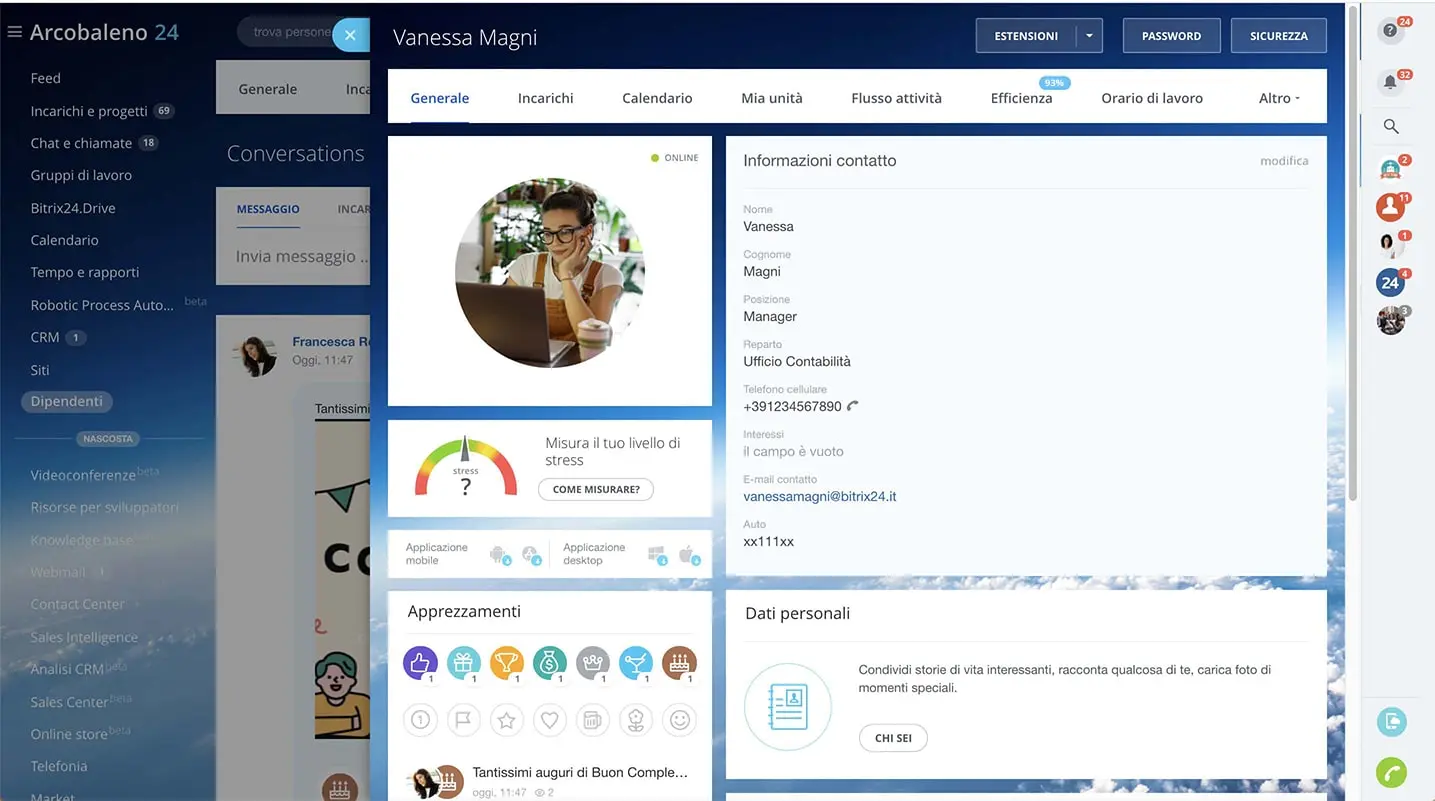Click the stress level gauge
1435x801 pixels.
click(466, 467)
